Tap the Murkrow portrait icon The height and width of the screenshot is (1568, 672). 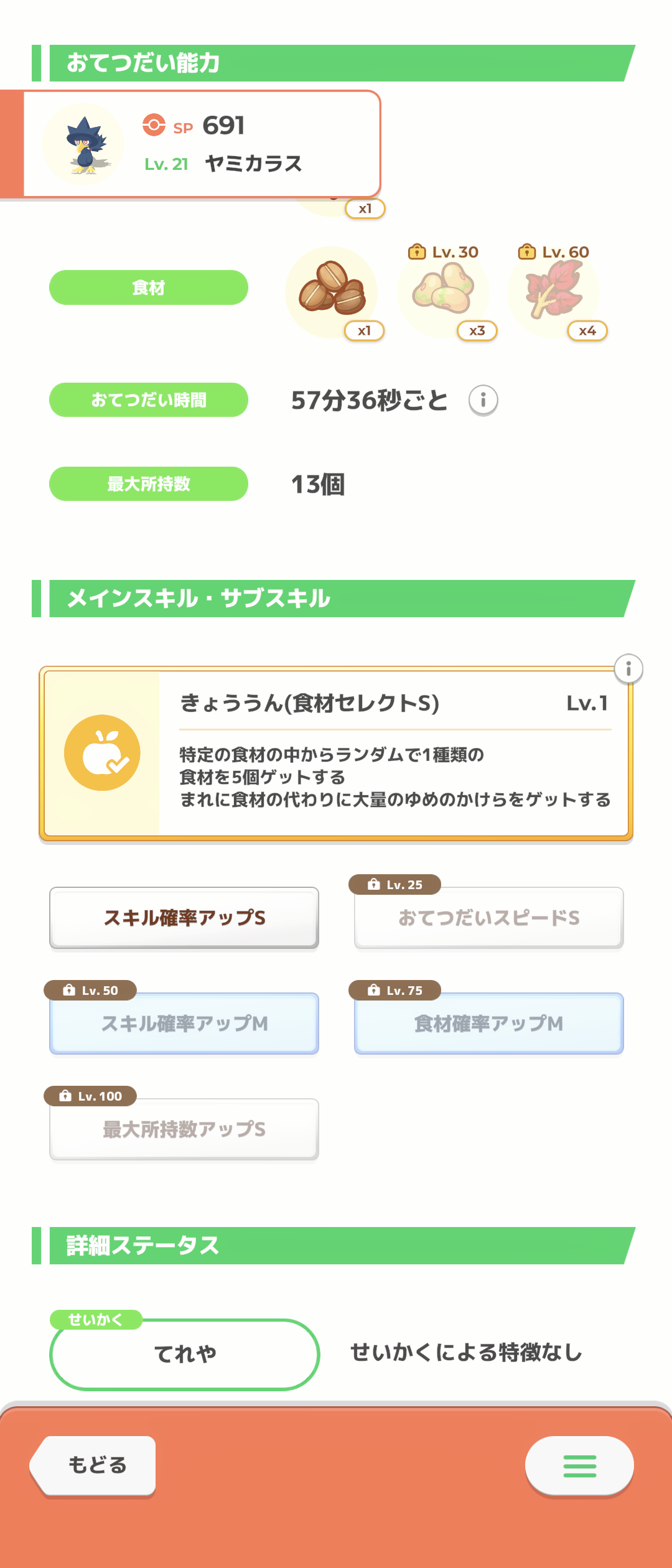pyautogui.click(x=83, y=144)
